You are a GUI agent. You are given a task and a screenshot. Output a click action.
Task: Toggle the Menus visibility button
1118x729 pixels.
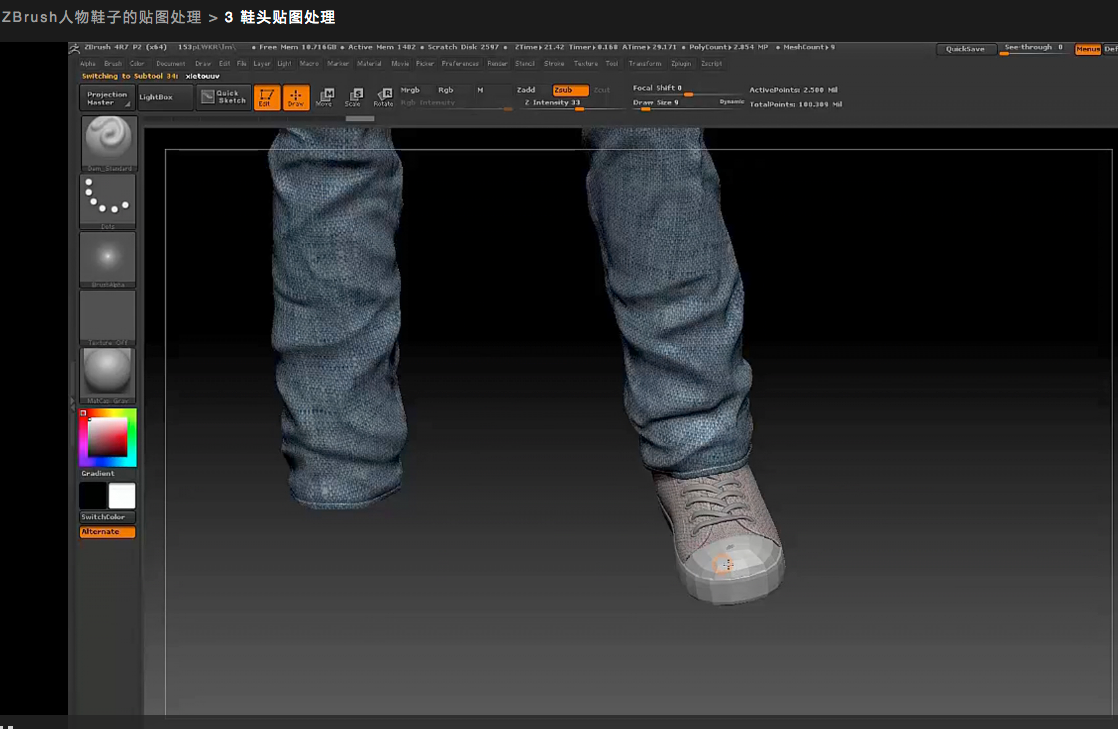tap(1087, 49)
